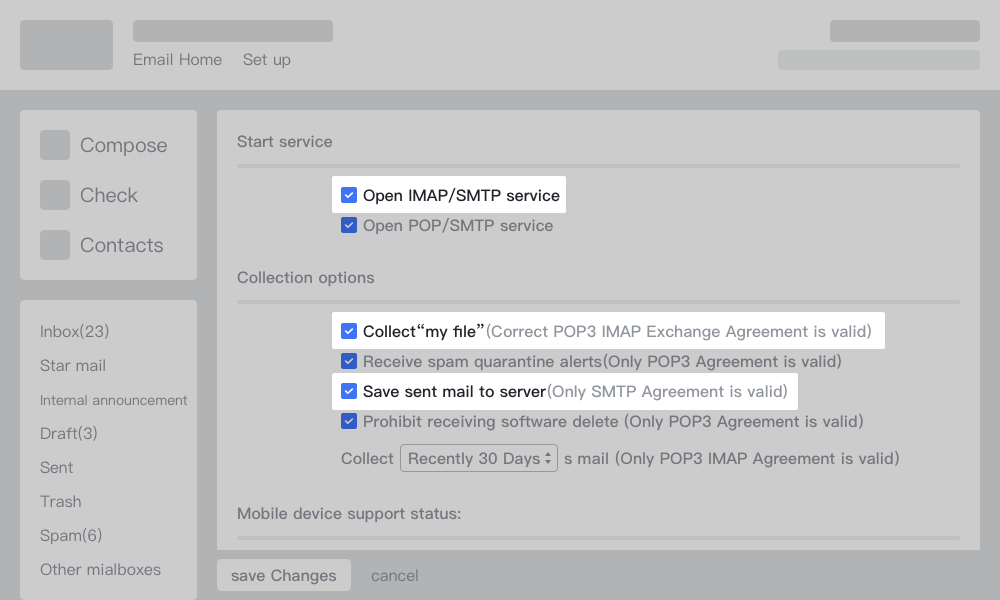Image resolution: width=1000 pixels, height=600 pixels.
Task: Cancel the settings changes
Action: click(394, 575)
